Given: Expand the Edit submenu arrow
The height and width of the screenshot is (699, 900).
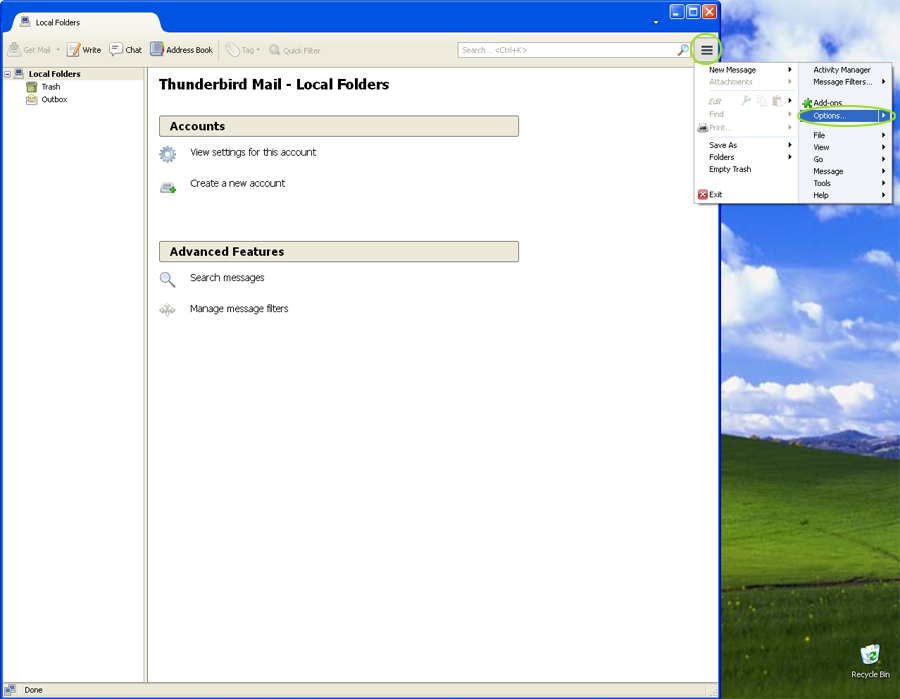Looking at the screenshot, I should pos(790,101).
